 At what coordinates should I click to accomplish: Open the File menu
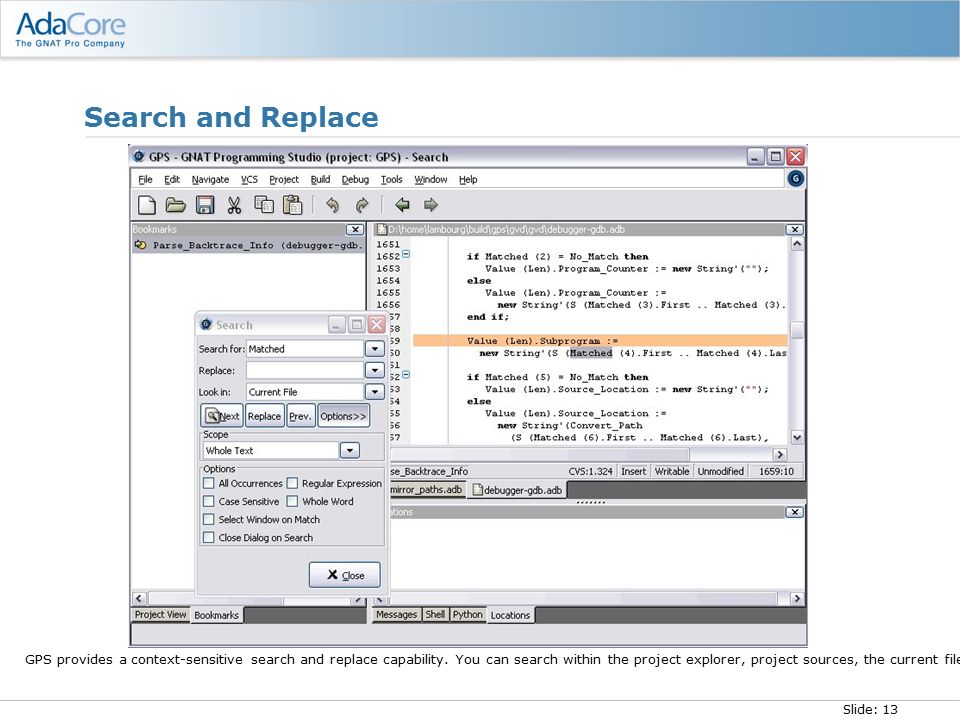(x=145, y=179)
